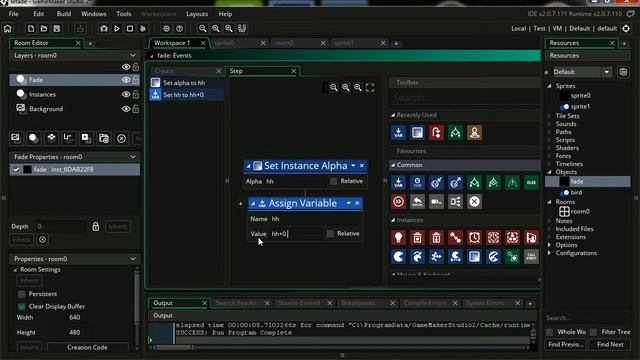Pick the brown stamp icon in Recently Used

pyautogui.click(x=474, y=133)
